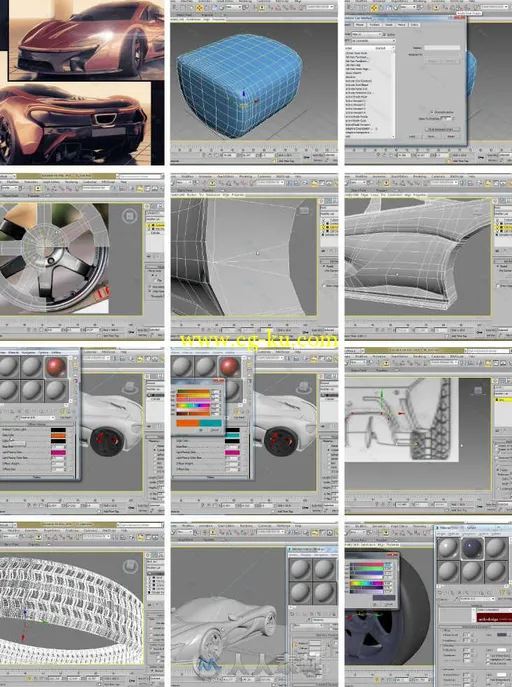Screen dimensions: 512x687
Task: Click rainbow hue slider in orange-teal color picker
Action: [193, 406]
